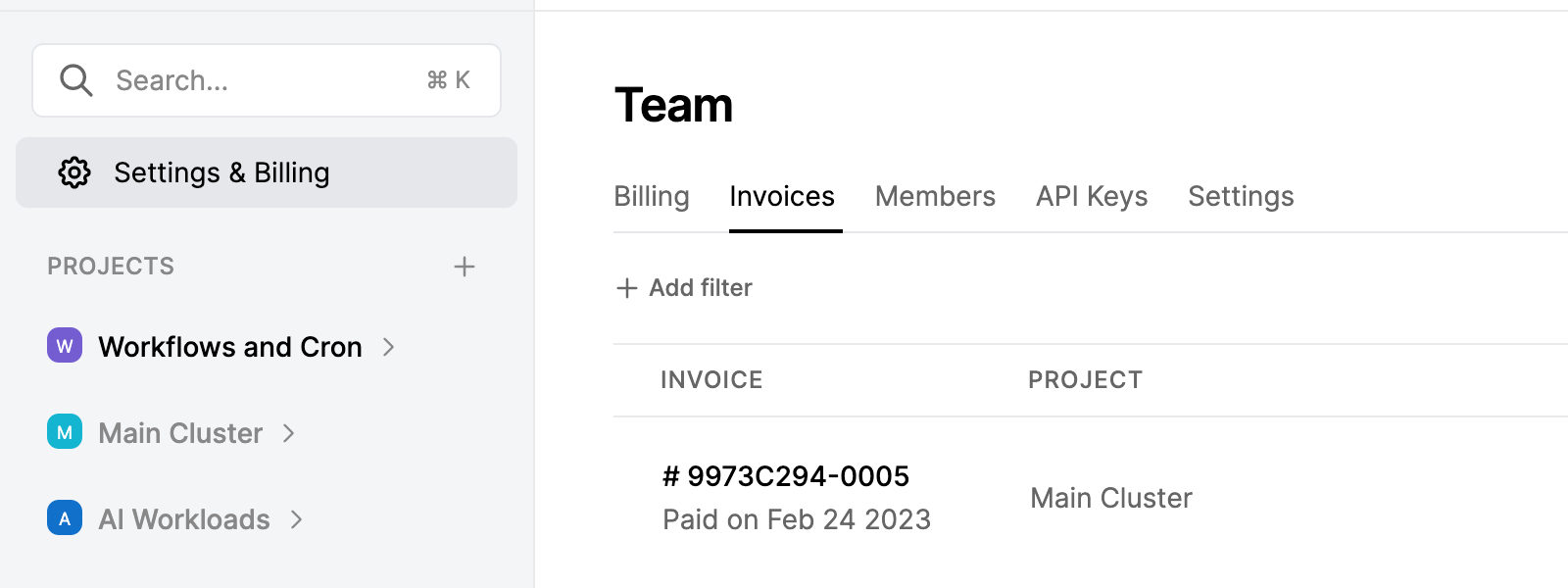The height and width of the screenshot is (588, 1568).
Task: Click the blue A project avatar
Action: point(65,517)
